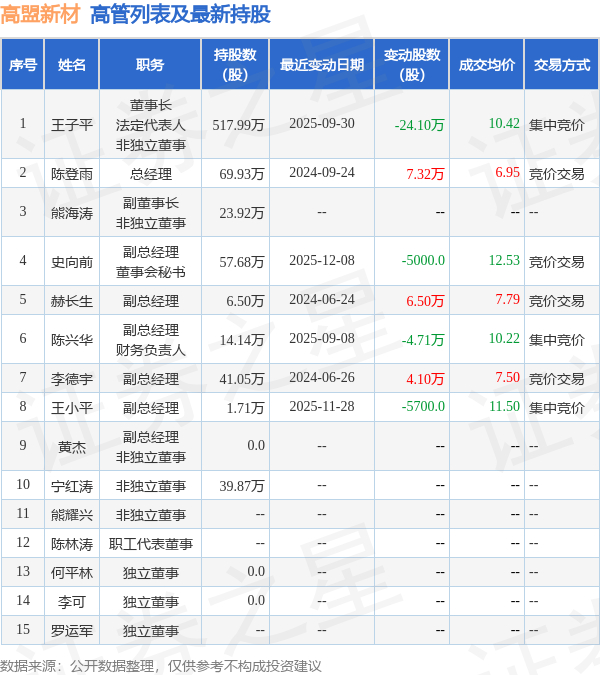Screen dimensions: 600x675
Task: Click average price 12.53
Action: tap(504, 260)
